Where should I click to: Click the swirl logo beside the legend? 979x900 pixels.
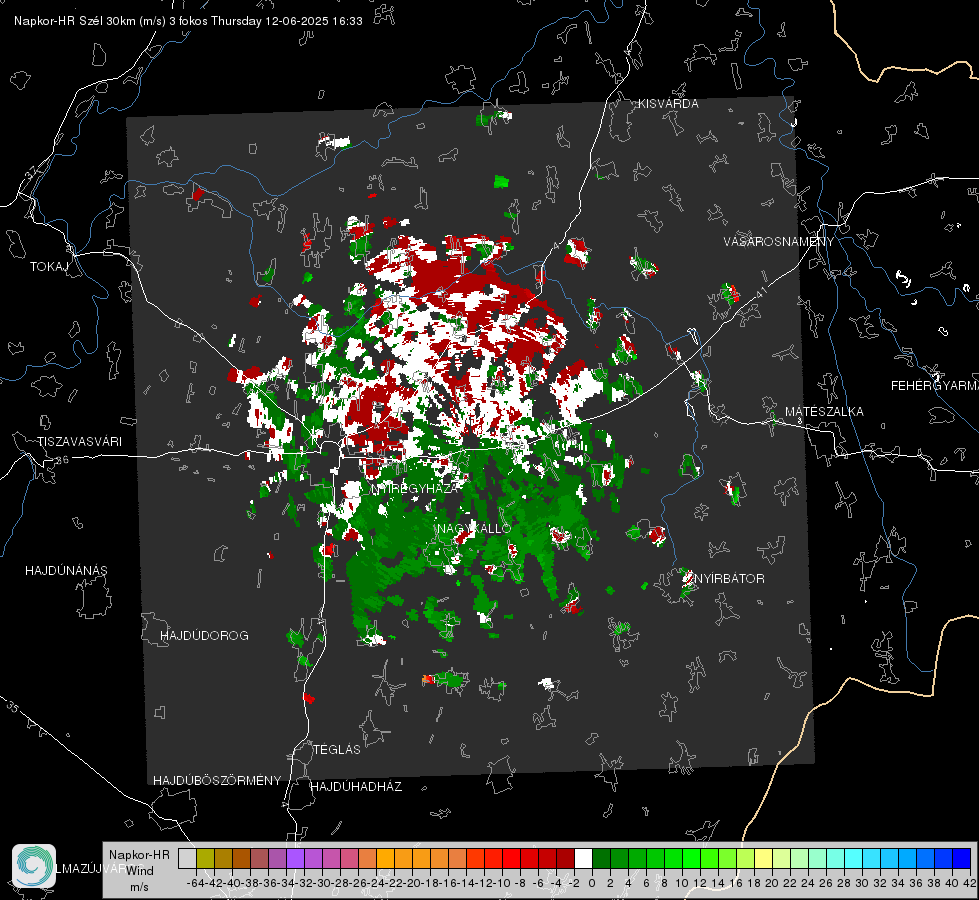[x=34, y=866]
